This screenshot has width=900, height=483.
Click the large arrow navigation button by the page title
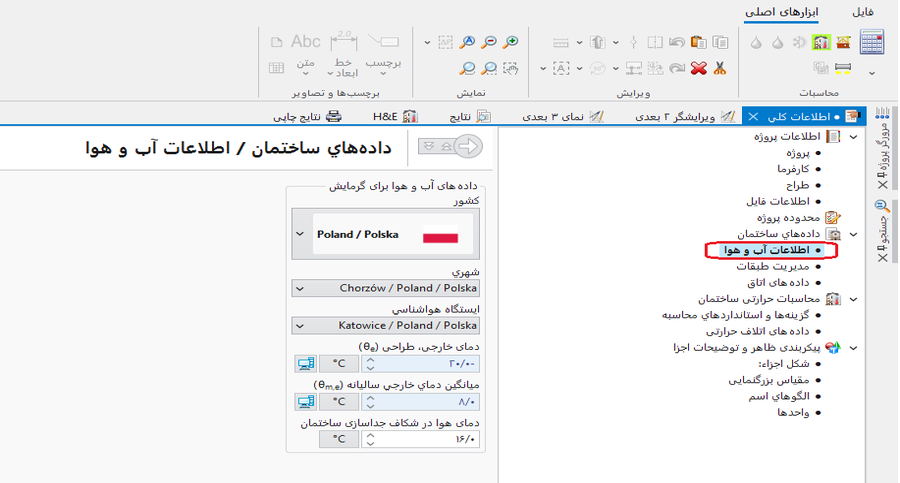[x=450, y=147]
